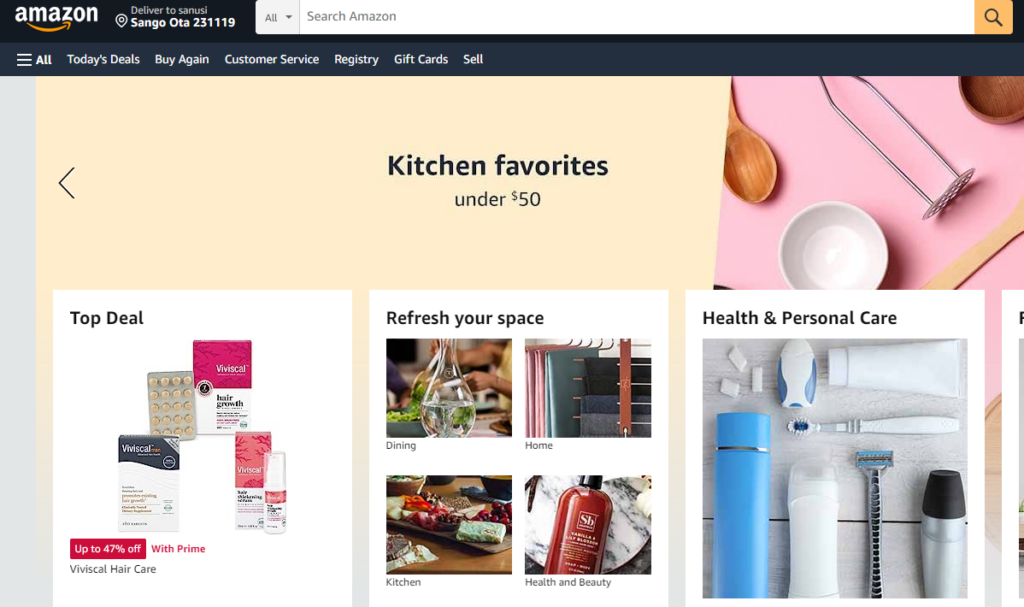Image resolution: width=1024 pixels, height=607 pixels.
Task: Click the delivery location pin icon
Action: click(121, 21)
